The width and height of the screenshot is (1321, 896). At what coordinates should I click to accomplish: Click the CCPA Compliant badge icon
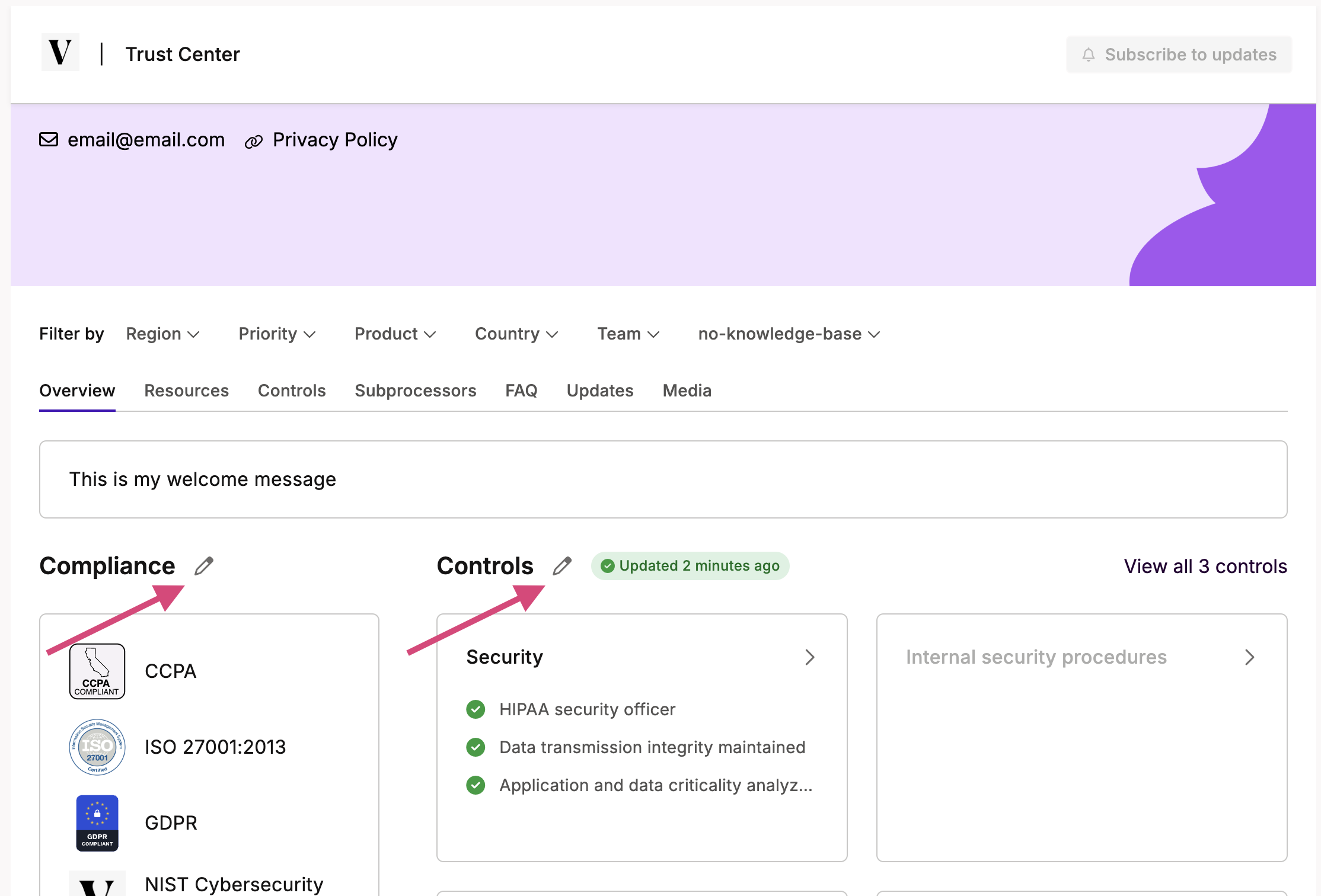pos(97,671)
